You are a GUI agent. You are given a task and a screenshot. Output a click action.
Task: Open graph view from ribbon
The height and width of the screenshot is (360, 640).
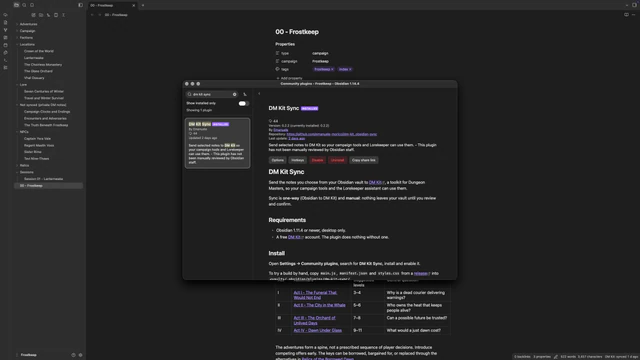pos(5,30)
